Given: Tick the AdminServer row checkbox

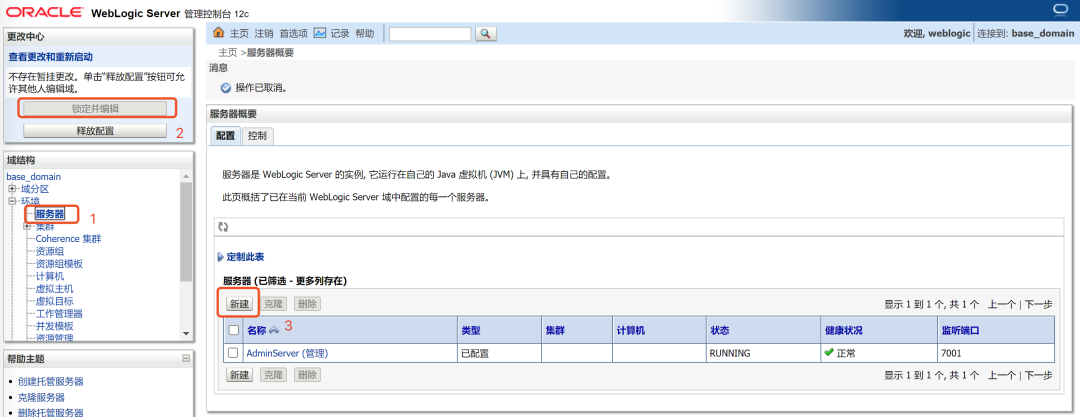Looking at the screenshot, I should tap(233, 353).
